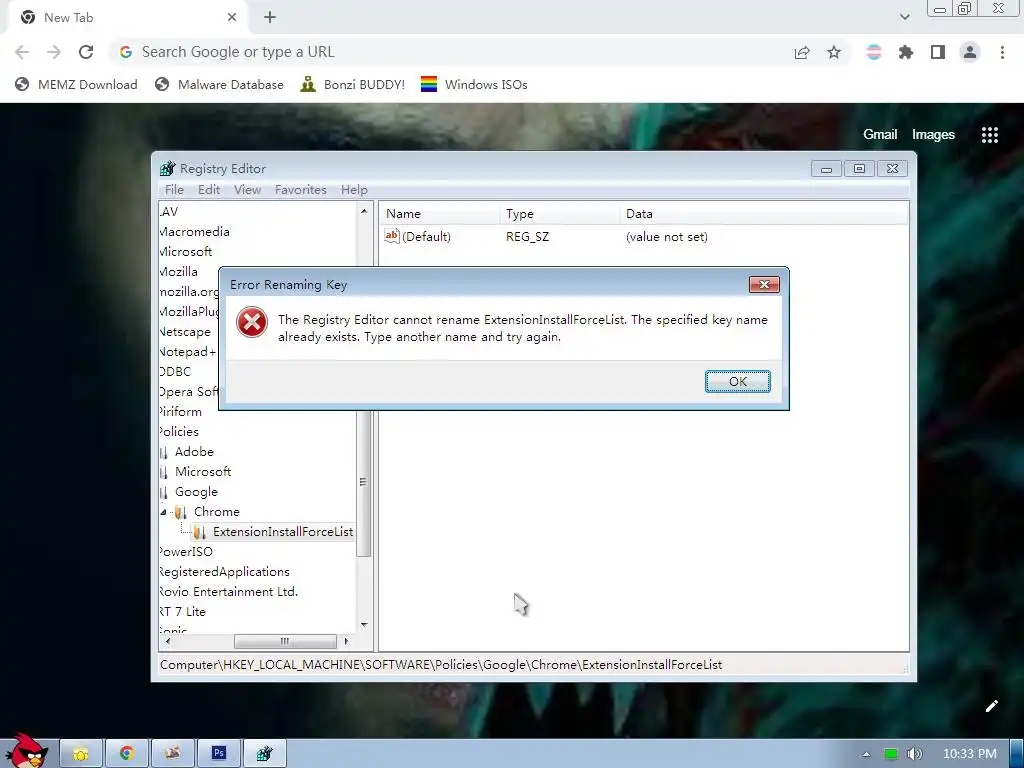
Task: Collapse the Chrome key expander arrow
Action: click(163, 512)
